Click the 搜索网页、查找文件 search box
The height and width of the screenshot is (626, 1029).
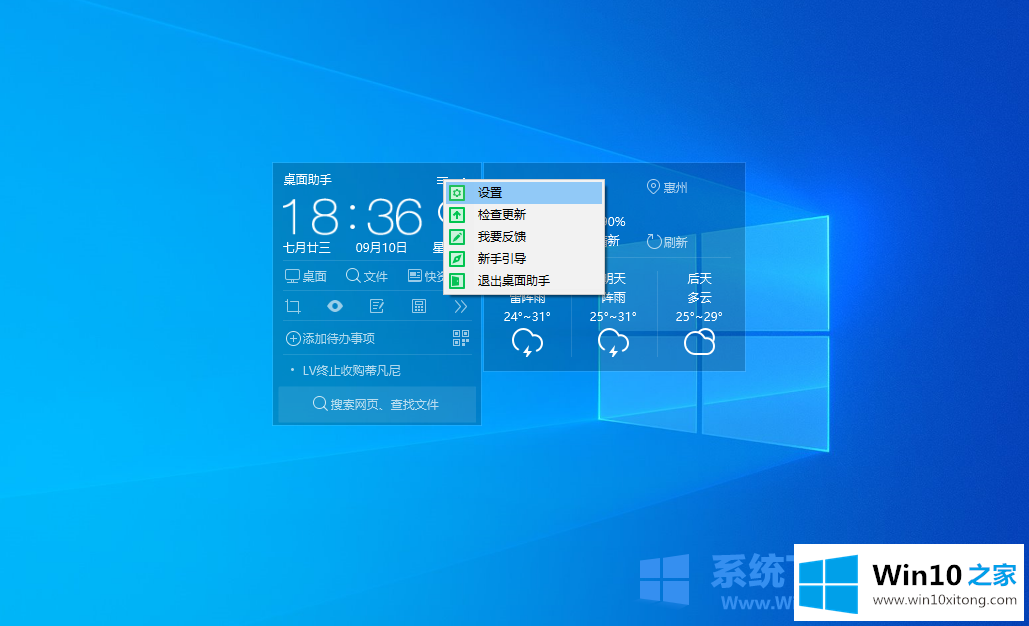click(377, 404)
